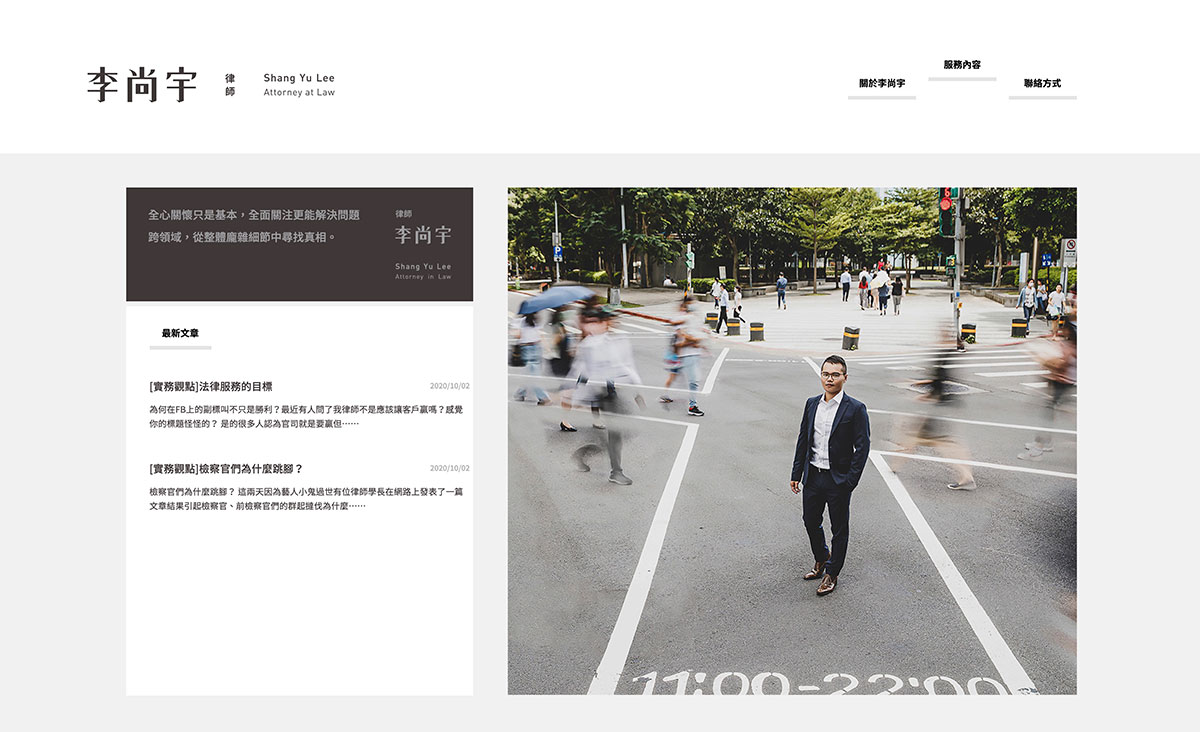Image resolution: width=1200 pixels, height=732 pixels.
Task: Click excerpt starting 檢察官們為什麼跳腳？這兩天因為
Action: pos(306,498)
